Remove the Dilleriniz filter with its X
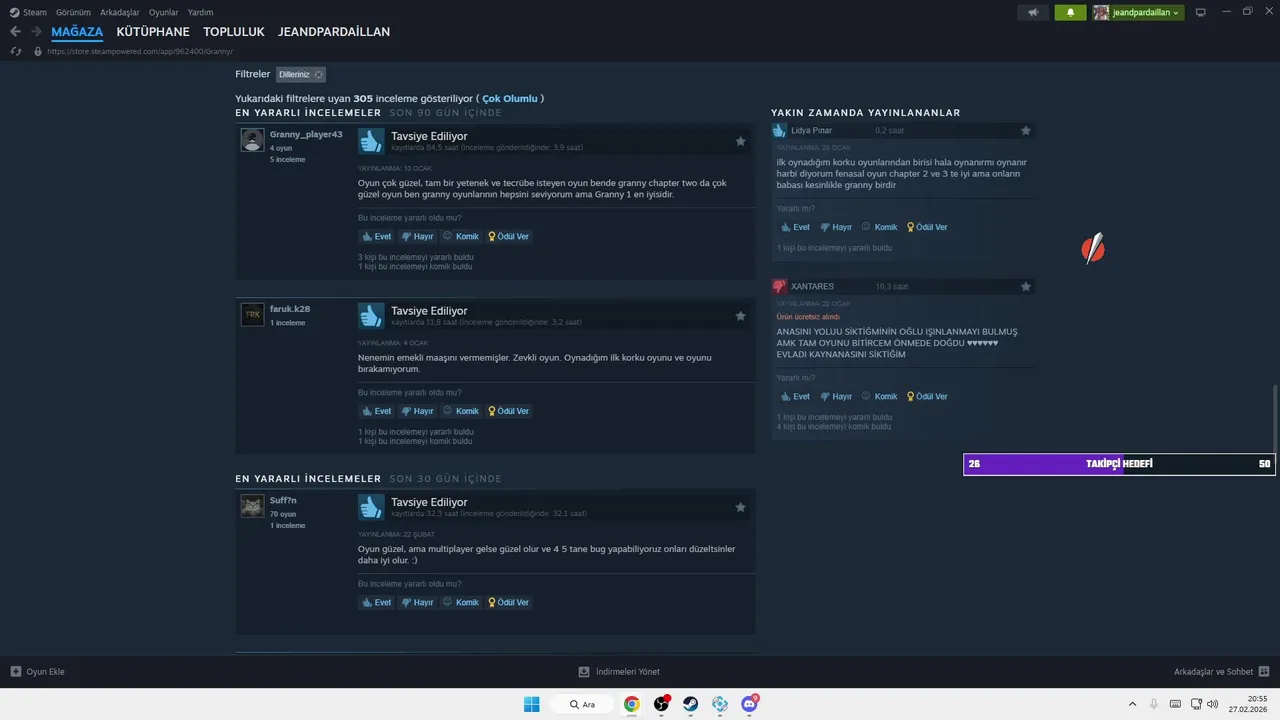This screenshot has width=1280, height=720. click(318, 74)
